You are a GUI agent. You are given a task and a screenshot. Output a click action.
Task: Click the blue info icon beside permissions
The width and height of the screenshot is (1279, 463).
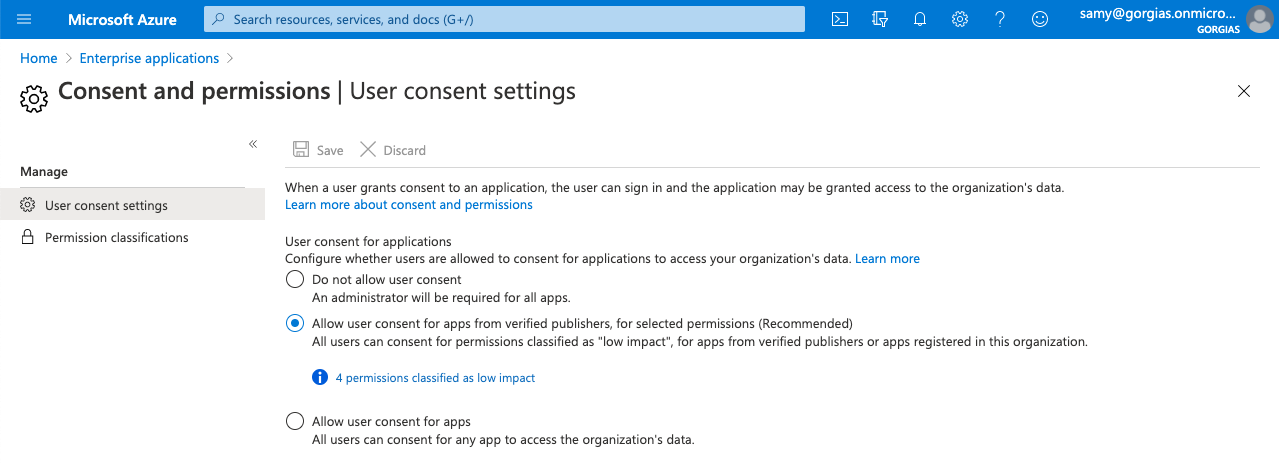pos(320,378)
